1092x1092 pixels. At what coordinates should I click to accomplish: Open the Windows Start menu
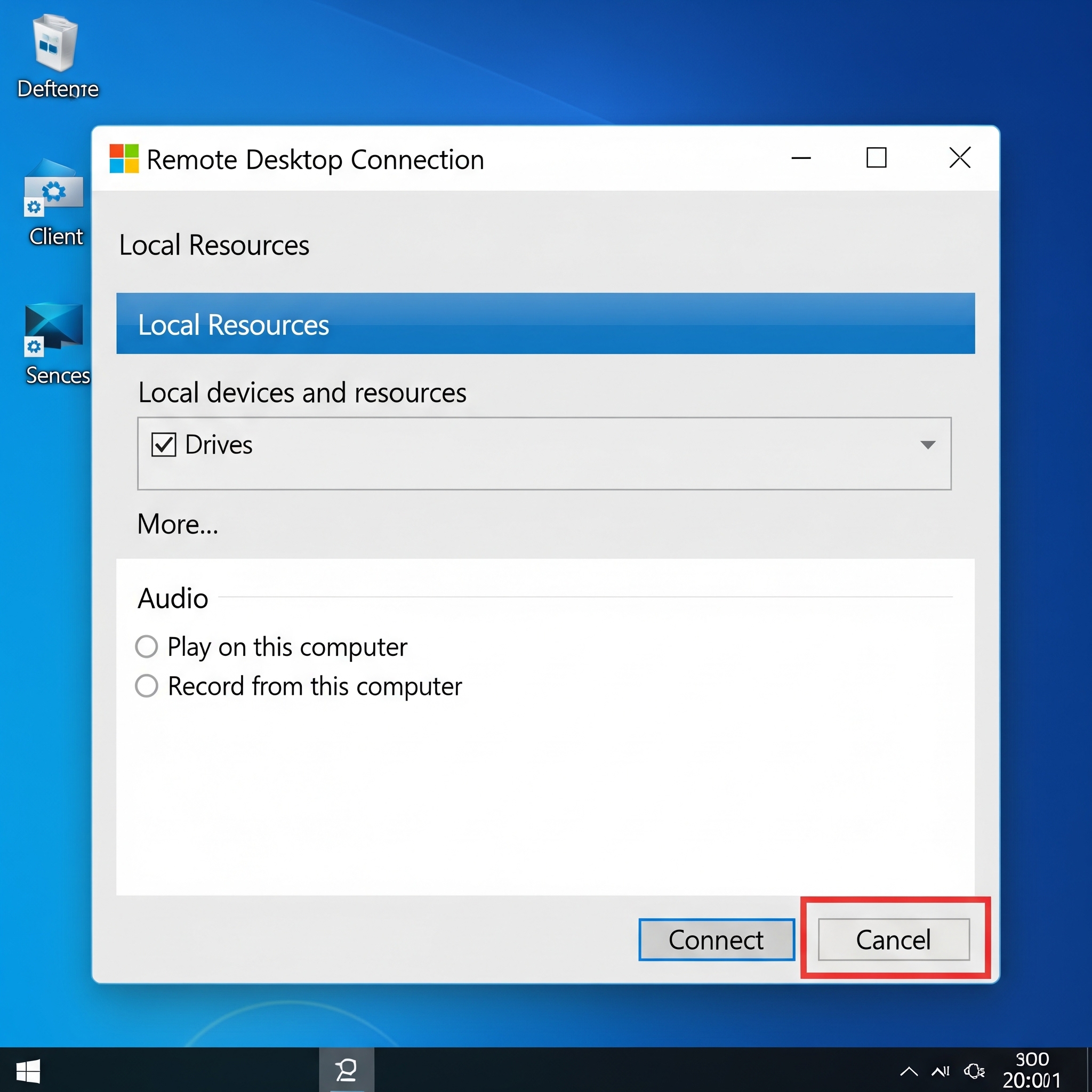click(28, 1070)
